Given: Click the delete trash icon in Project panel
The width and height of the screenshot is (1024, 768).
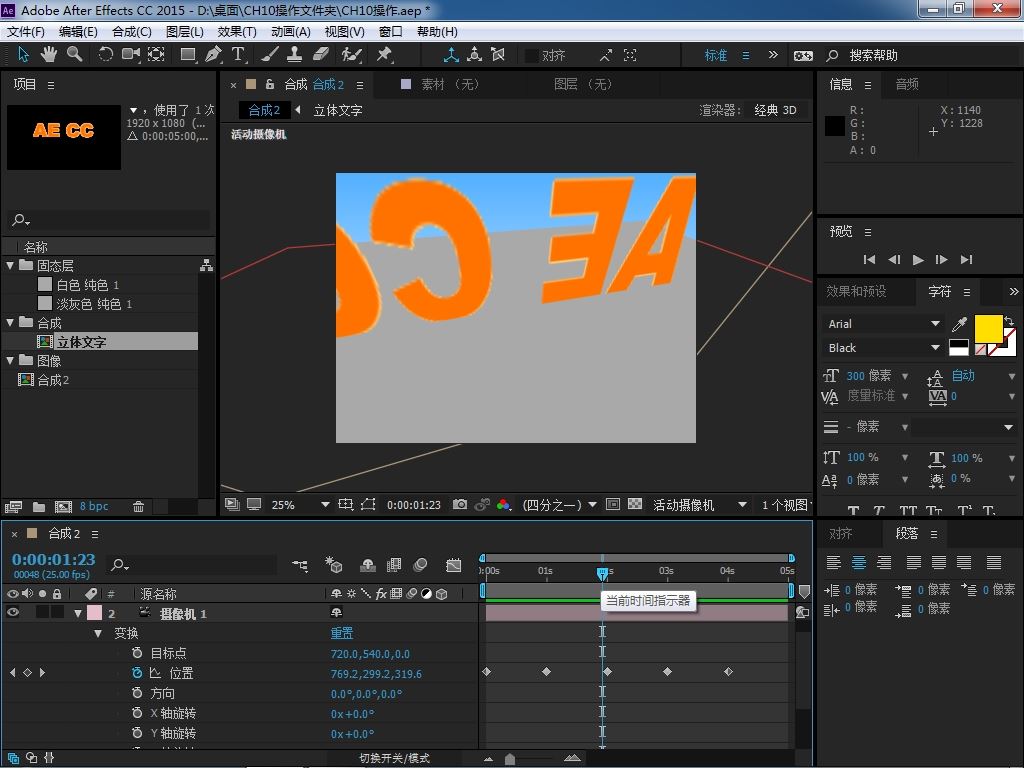Looking at the screenshot, I should [138, 507].
